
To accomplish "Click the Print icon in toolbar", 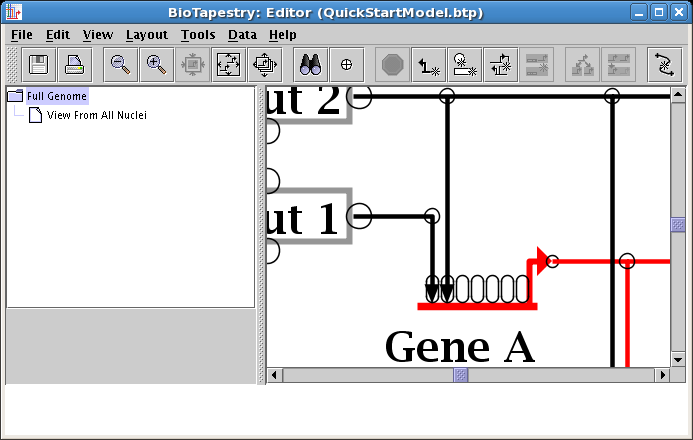I will 74,64.
